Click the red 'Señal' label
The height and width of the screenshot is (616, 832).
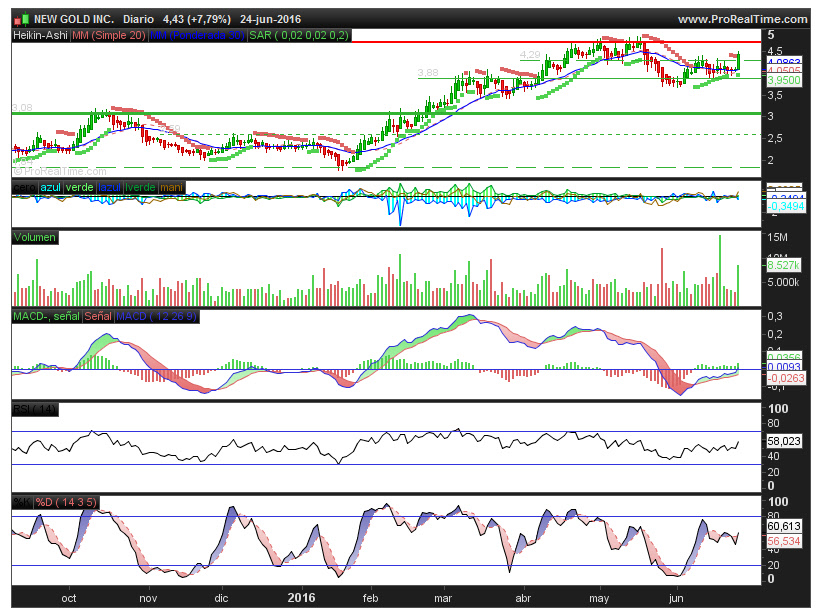tap(98, 317)
